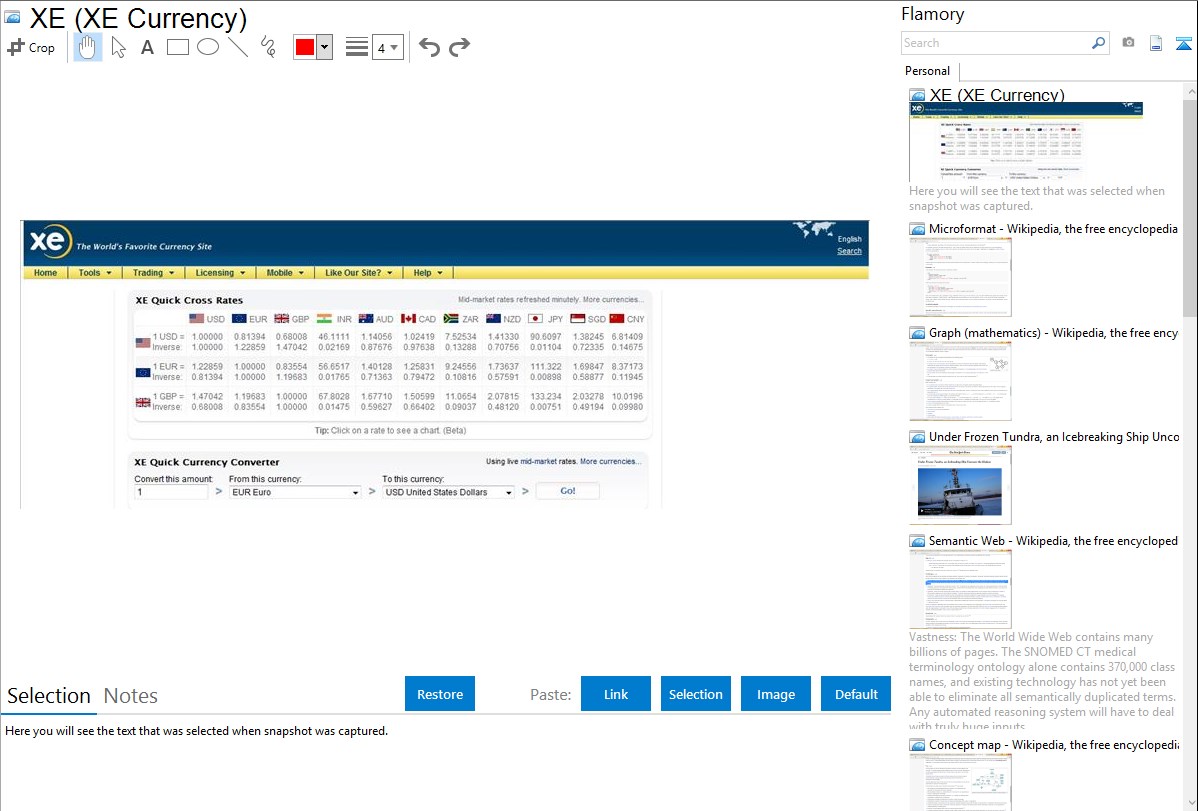This screenshot has height=811, width=1198.
Task: Select the text annotation tool
Action: pyautogui.click(x=147, y=47)
